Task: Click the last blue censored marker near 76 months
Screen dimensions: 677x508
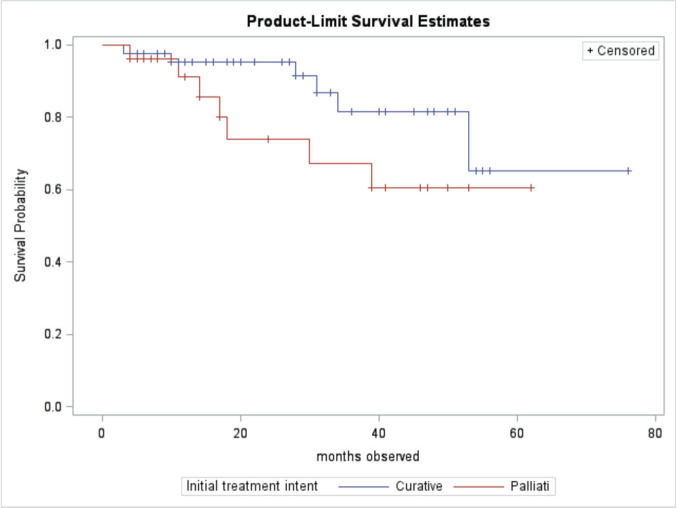Action: [629, 171]
